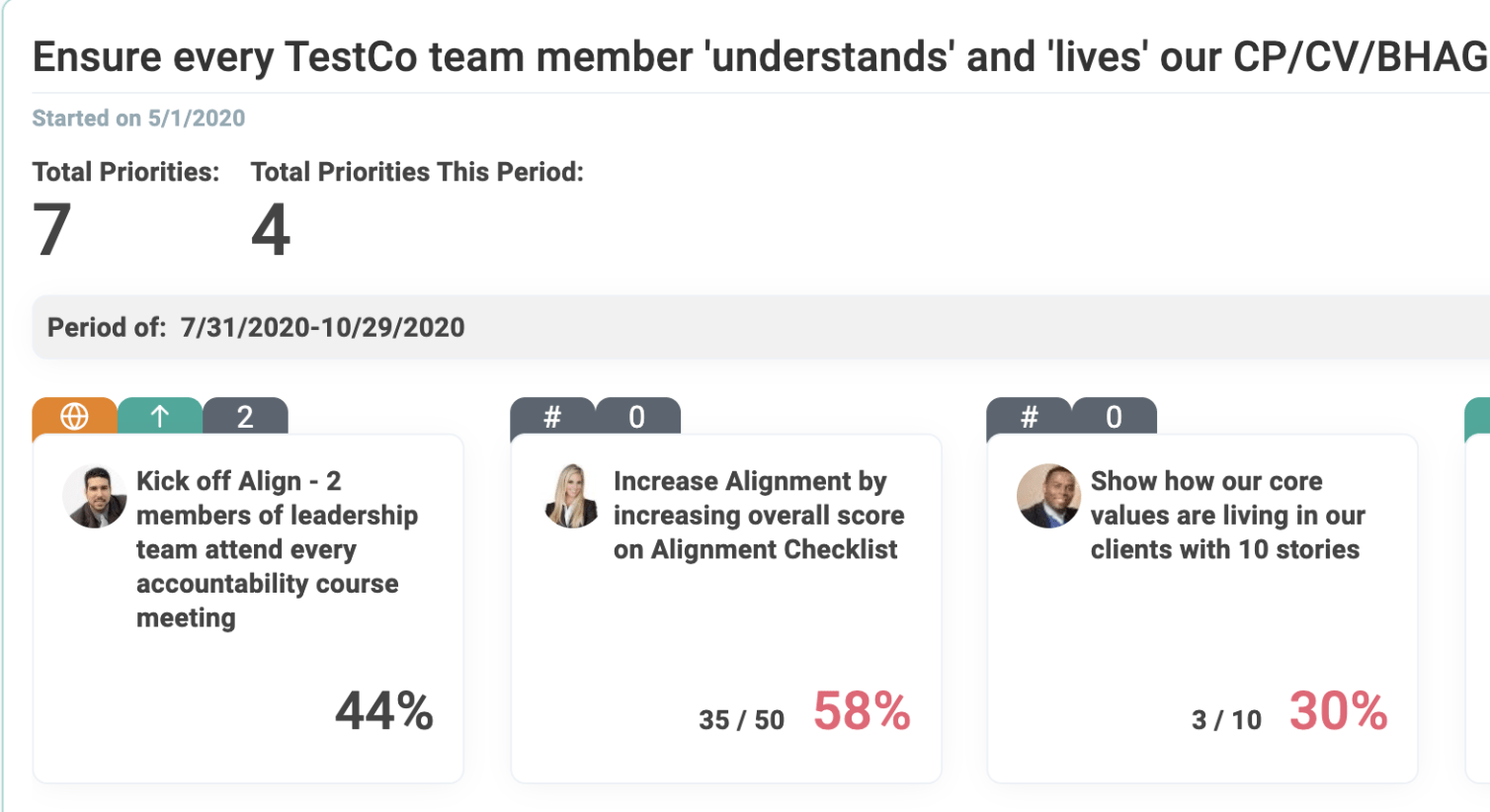
Task: Click the '0' badge on Increase Alignment card
Action: (x=637, y=417)
